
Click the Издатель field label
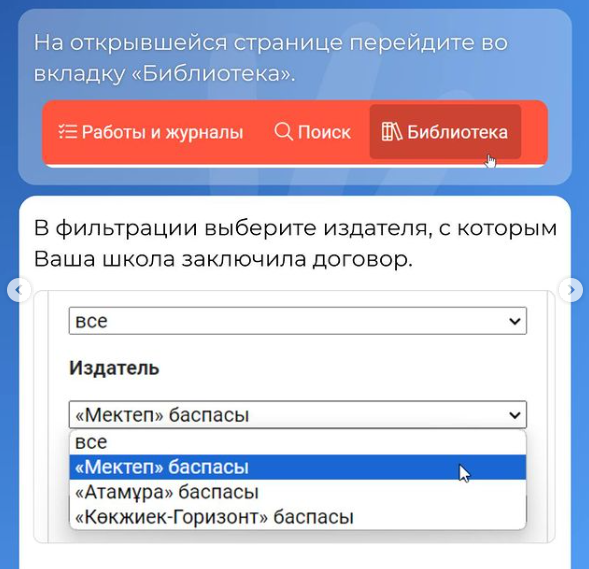(x=114, y=368)
